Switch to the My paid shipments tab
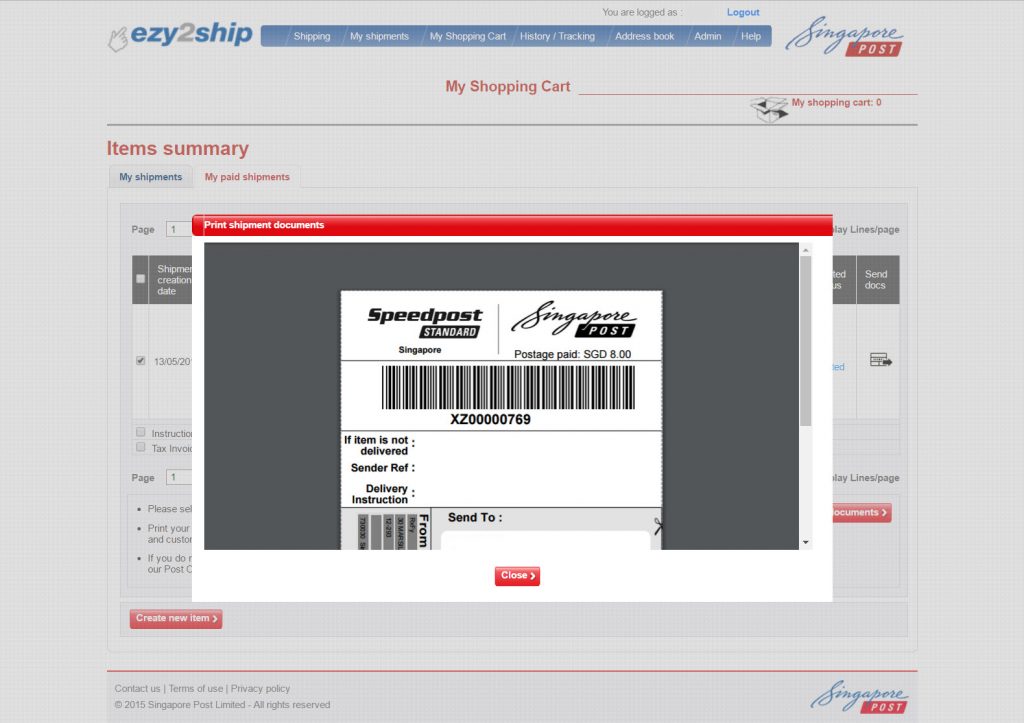Image resolution: width=1024 pixels, height=723 pixels. (247, 177)
